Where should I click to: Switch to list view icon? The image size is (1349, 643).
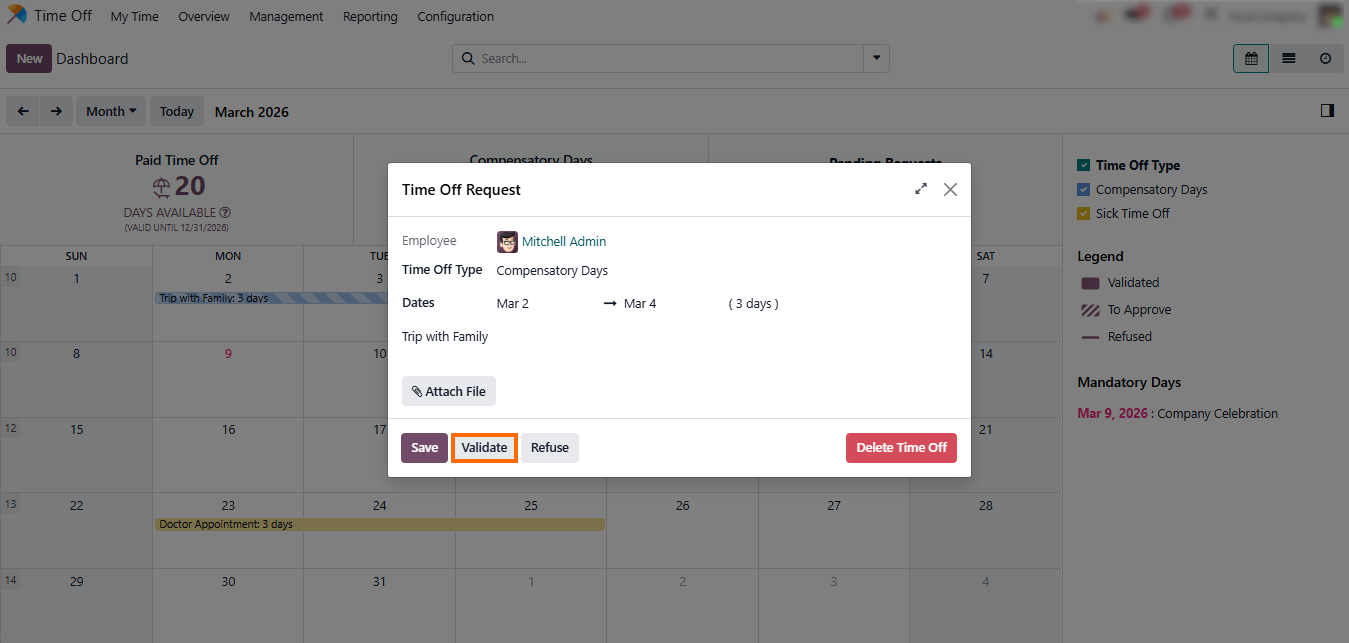tap(1288, 59)
